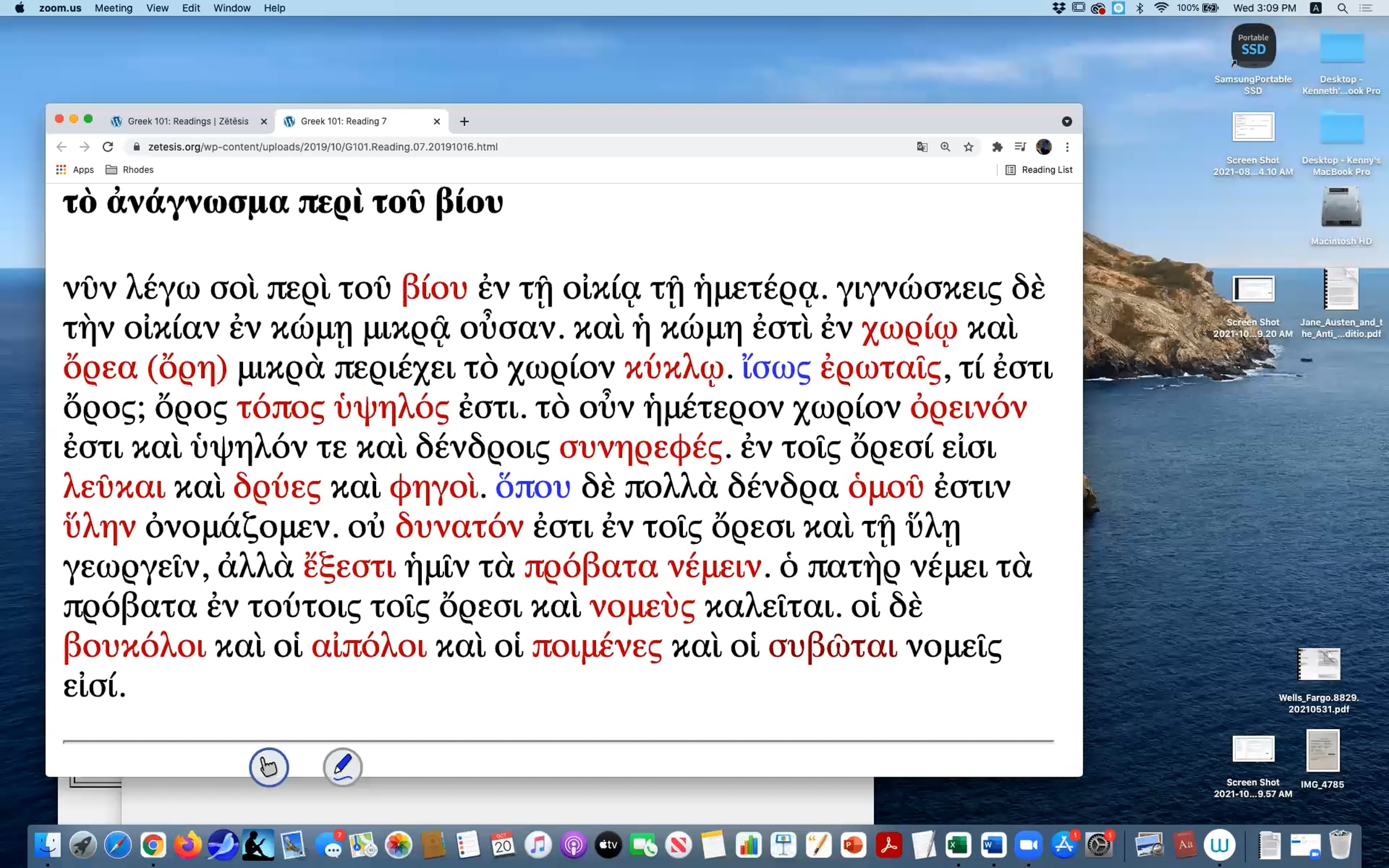This screenshot has width=1389, height=868.
Task: Open the Chrome extensions puzzle icon
Action: 997,147
